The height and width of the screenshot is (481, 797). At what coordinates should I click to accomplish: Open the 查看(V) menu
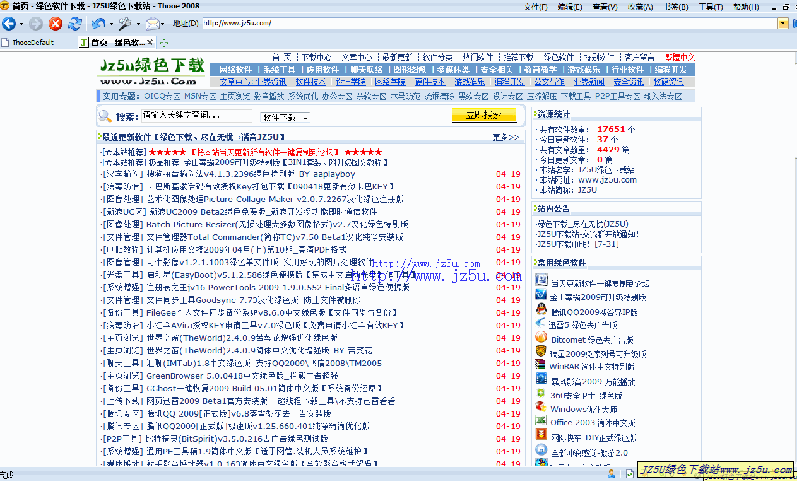point(605,7)
